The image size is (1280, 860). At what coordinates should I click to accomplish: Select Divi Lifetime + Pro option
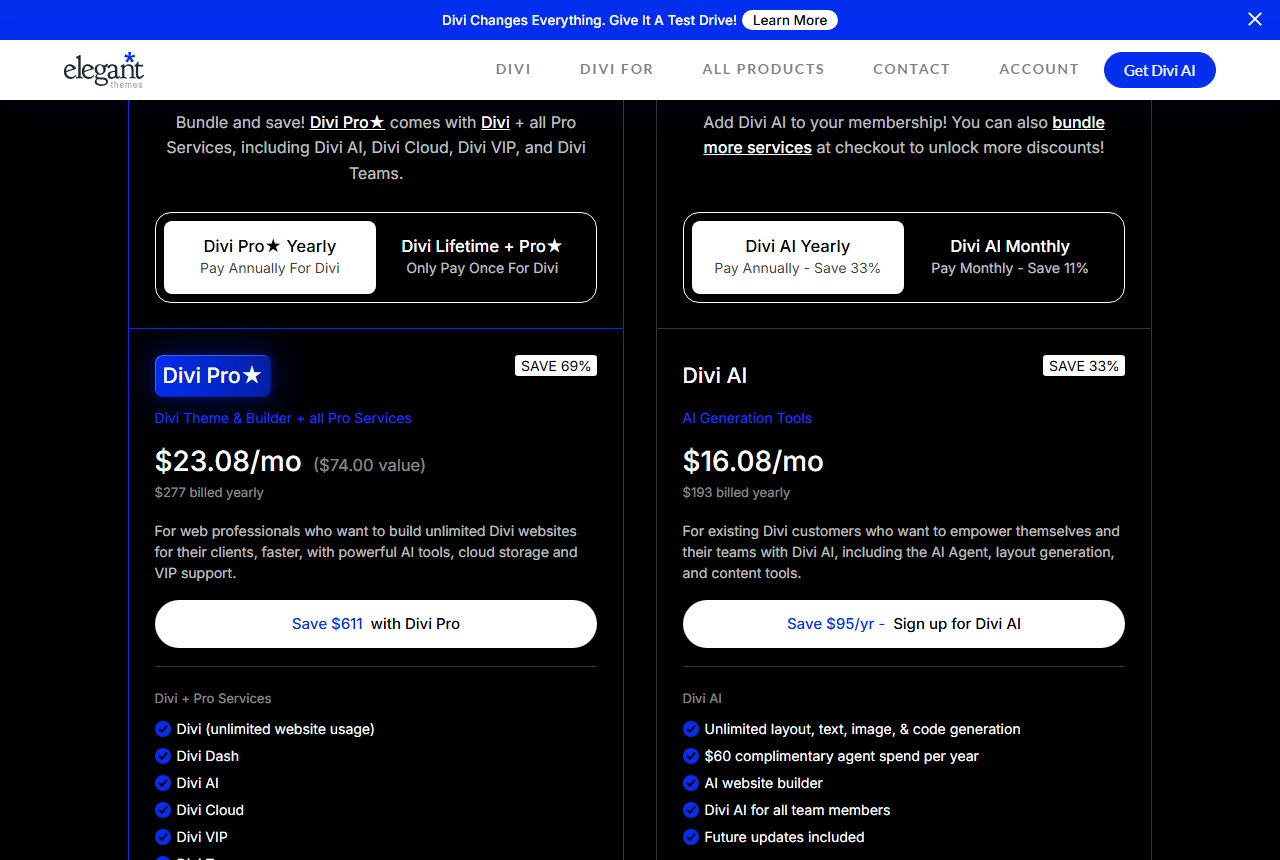tap(482, 257)
